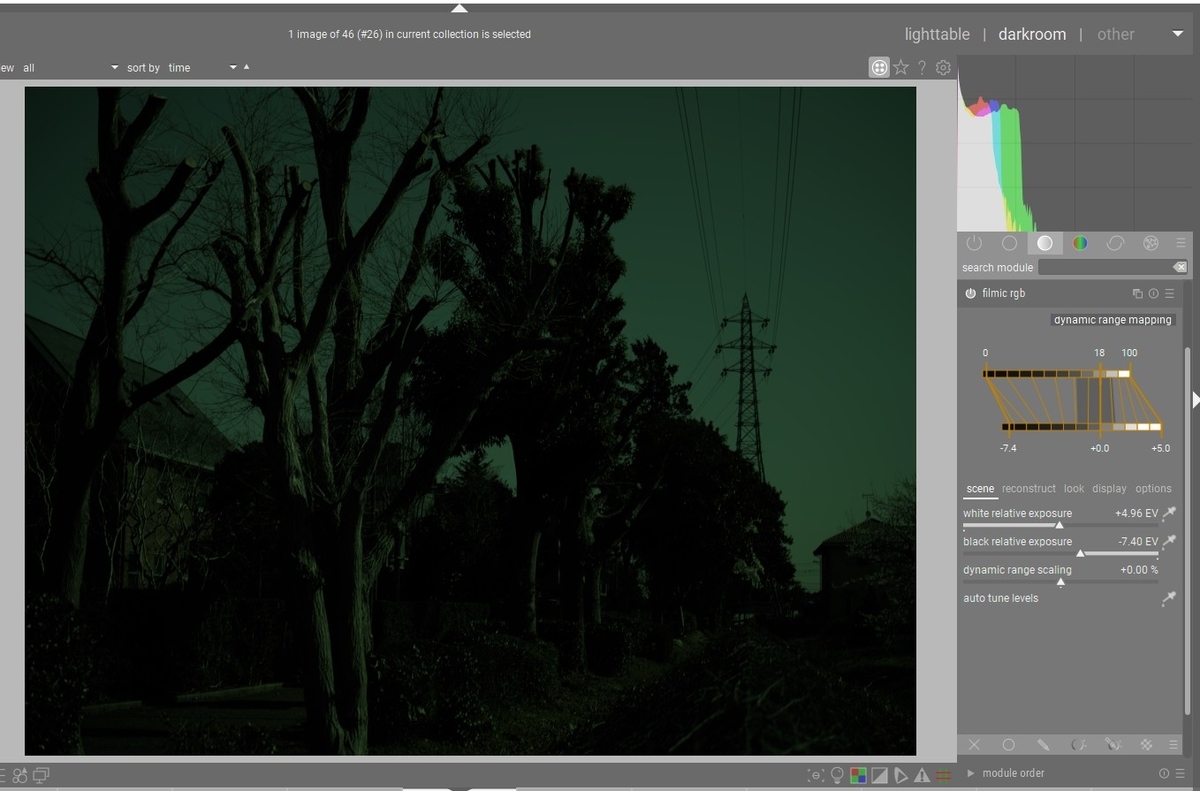The height and width of the screenshot is (791, 1200).
Task: Switch to the lighttable view
Action: [937, 33]
